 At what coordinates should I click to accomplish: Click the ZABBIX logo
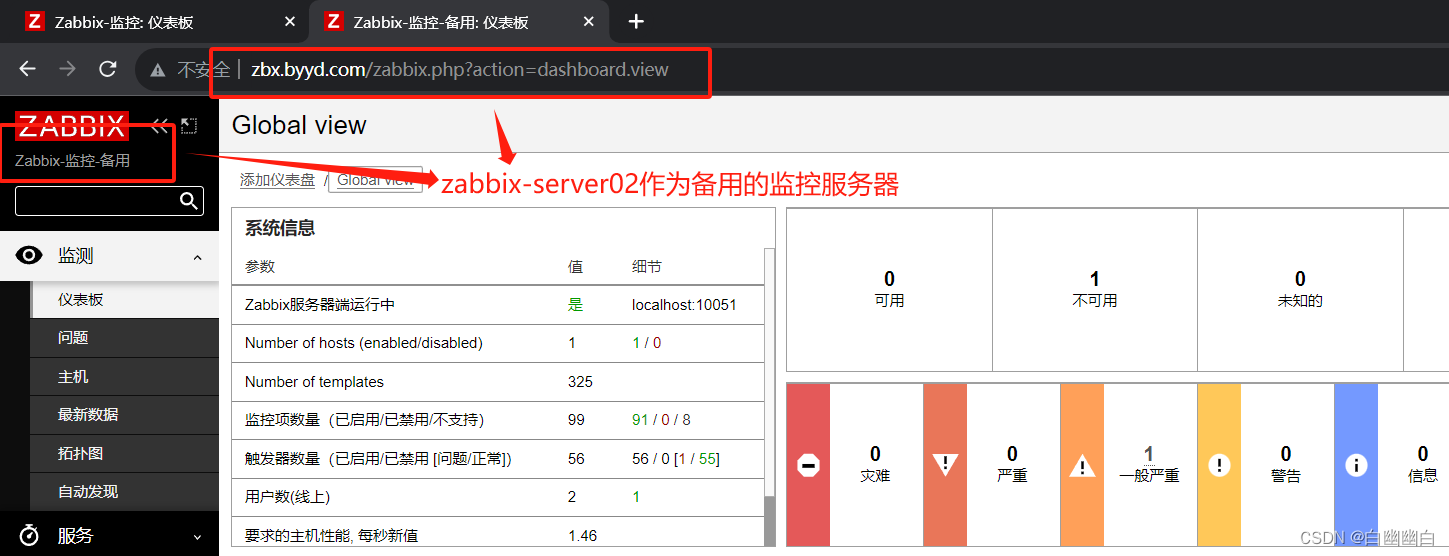point(71,127)
